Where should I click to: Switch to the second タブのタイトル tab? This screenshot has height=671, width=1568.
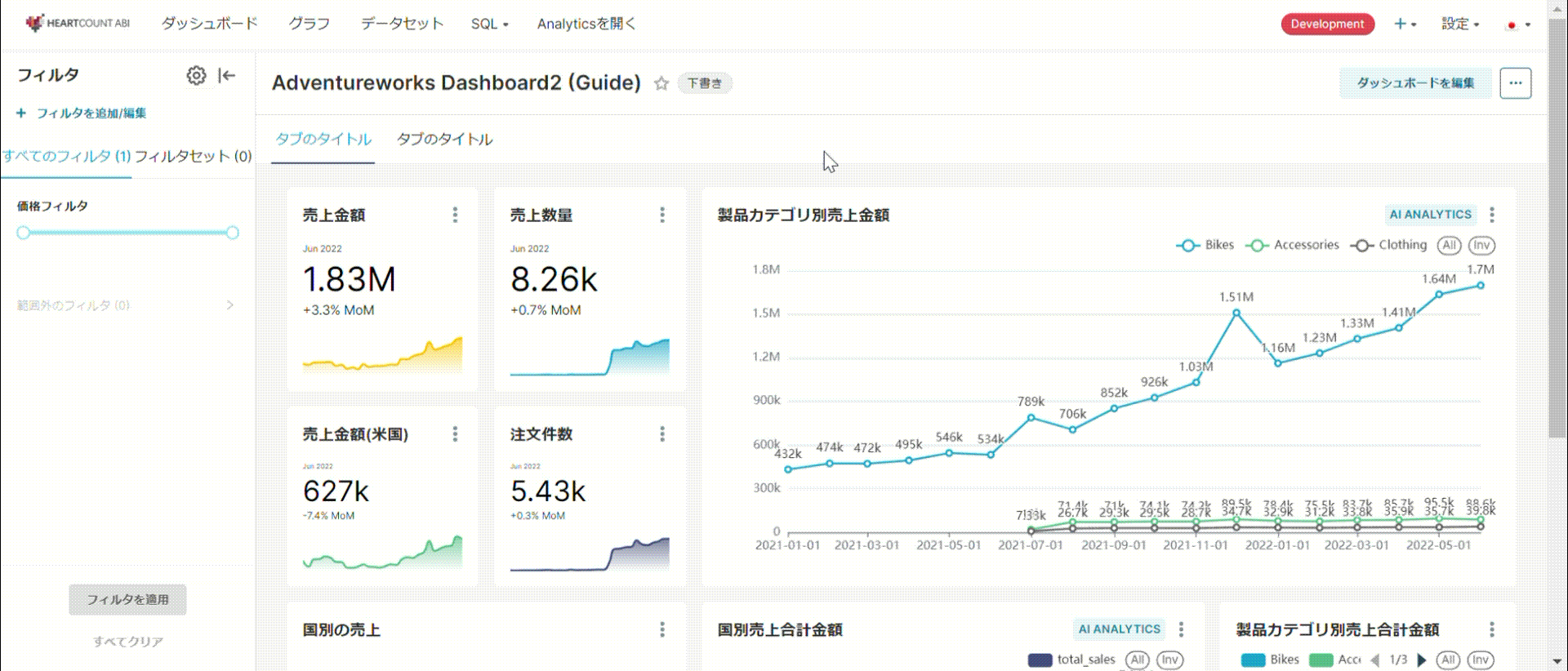[445, 140]
